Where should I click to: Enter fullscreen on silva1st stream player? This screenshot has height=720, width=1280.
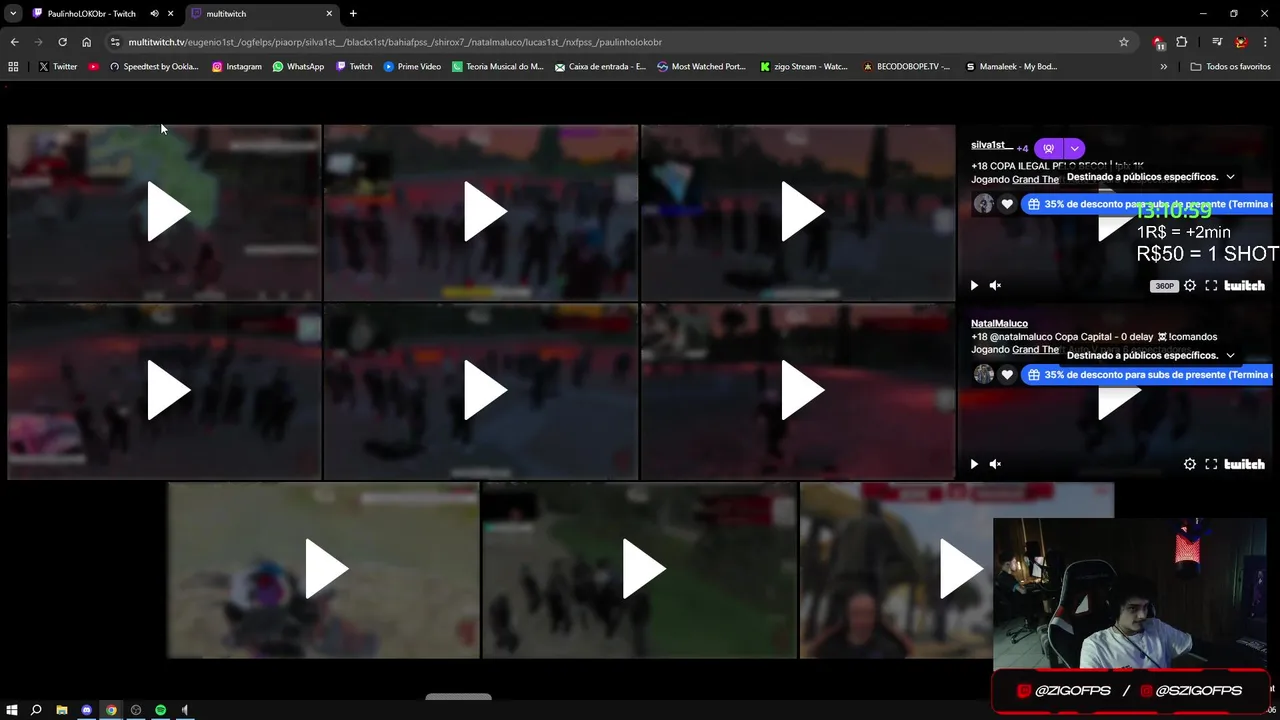click(1211, 285)
